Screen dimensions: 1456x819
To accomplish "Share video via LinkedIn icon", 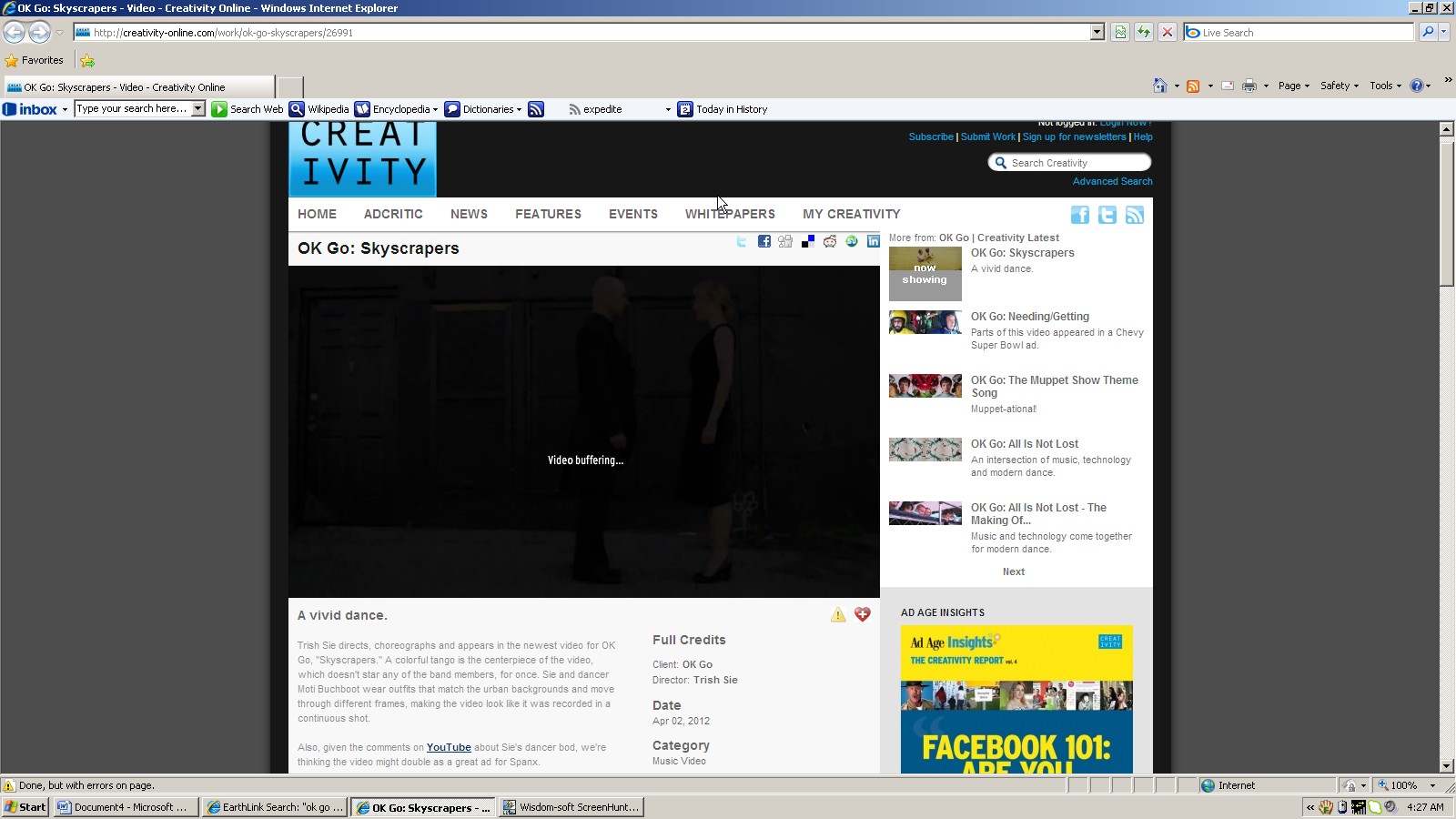I will coord(874,241).
